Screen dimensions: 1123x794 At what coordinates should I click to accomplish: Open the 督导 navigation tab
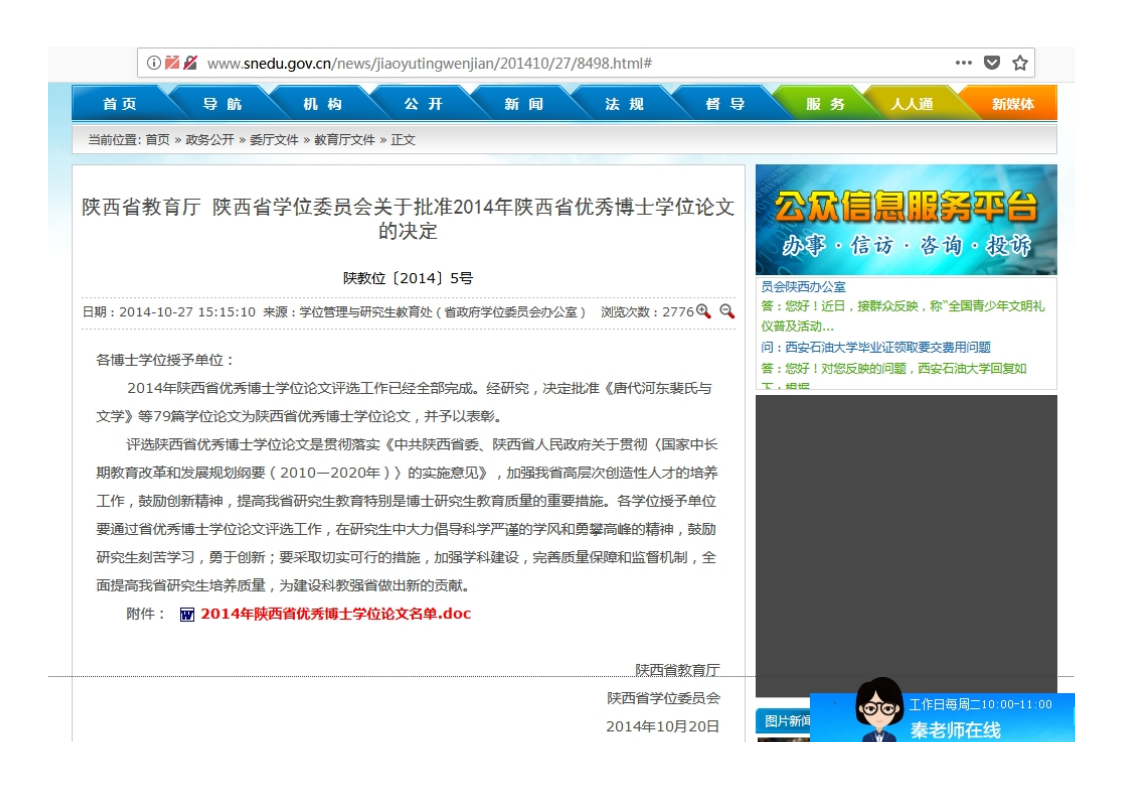click(725, 104)
